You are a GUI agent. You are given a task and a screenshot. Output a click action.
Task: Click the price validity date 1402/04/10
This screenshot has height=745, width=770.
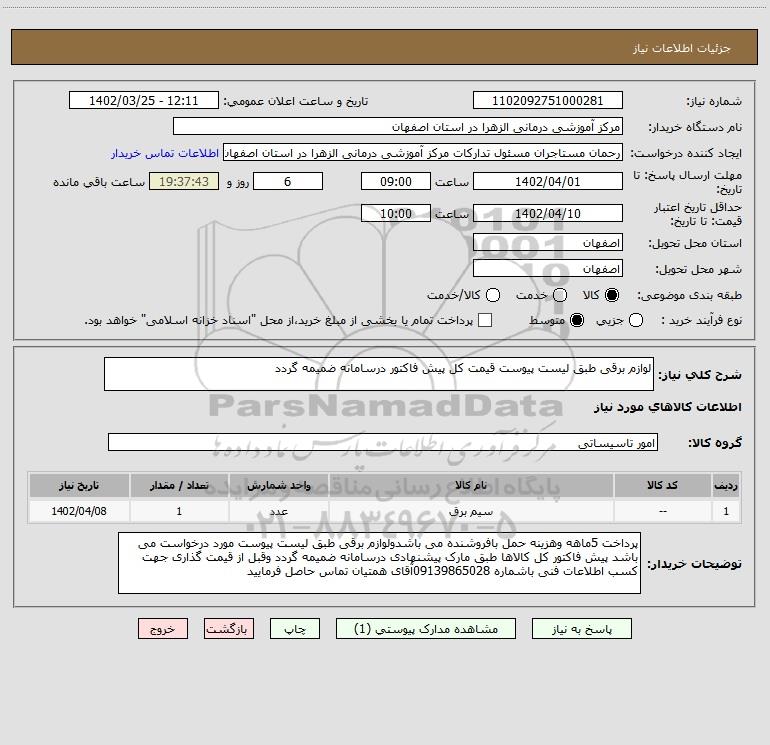(548, 214)
